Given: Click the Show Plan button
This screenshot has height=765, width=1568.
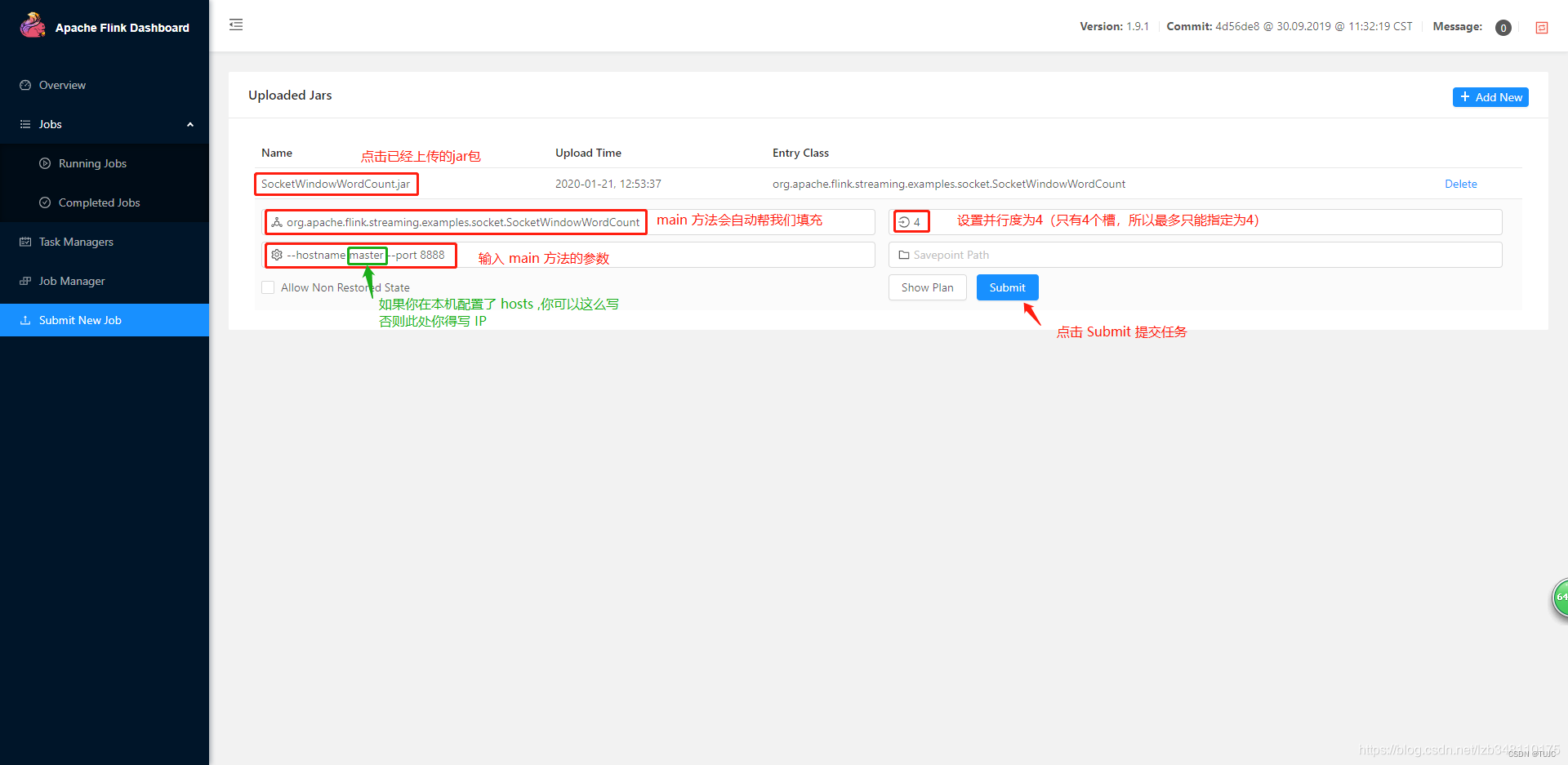Looking at the screenshot, I should point(927,287).
